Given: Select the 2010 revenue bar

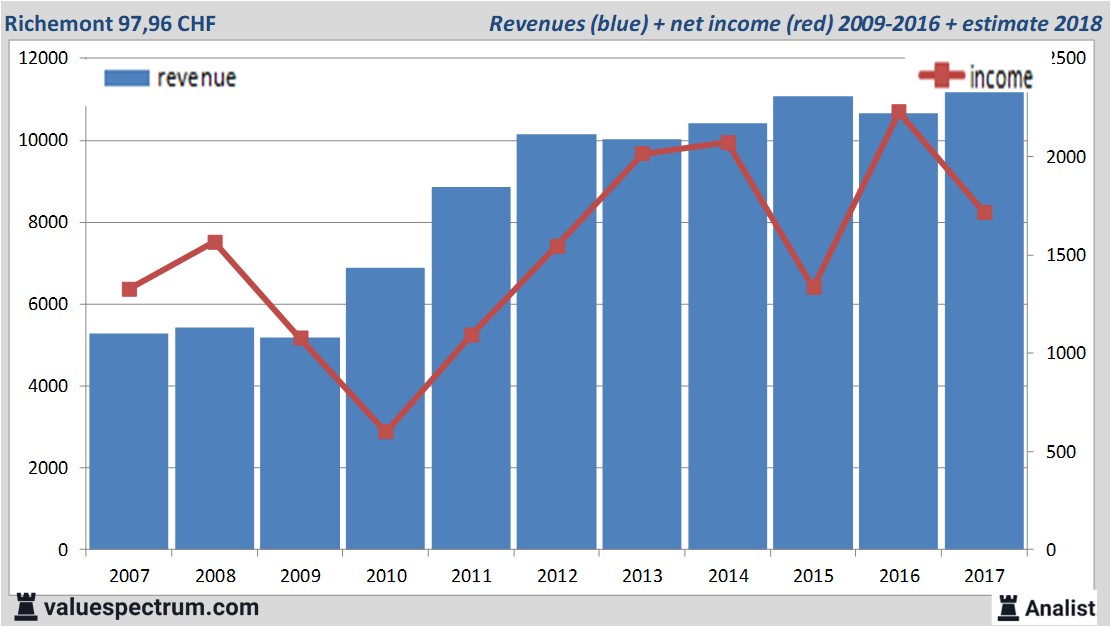Looking at the screenshot, I should [x=385, y=408].
